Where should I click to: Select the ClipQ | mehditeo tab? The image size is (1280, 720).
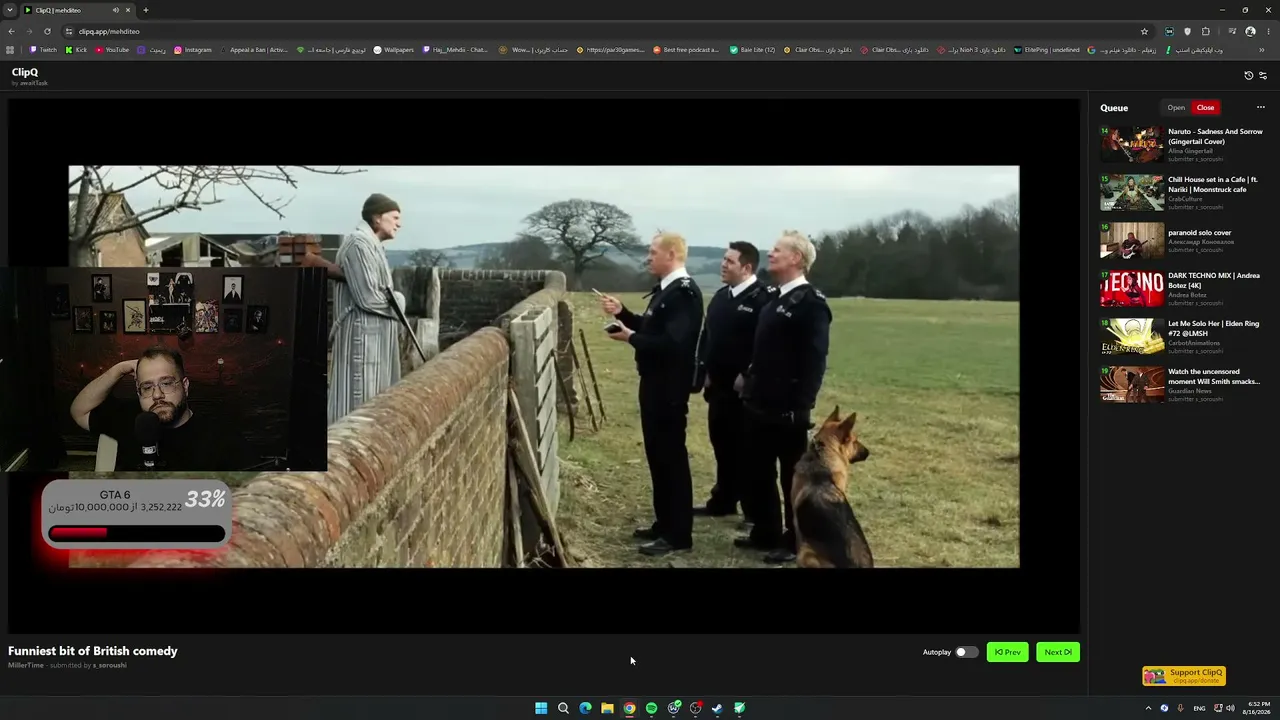click(x=78, y=10)
